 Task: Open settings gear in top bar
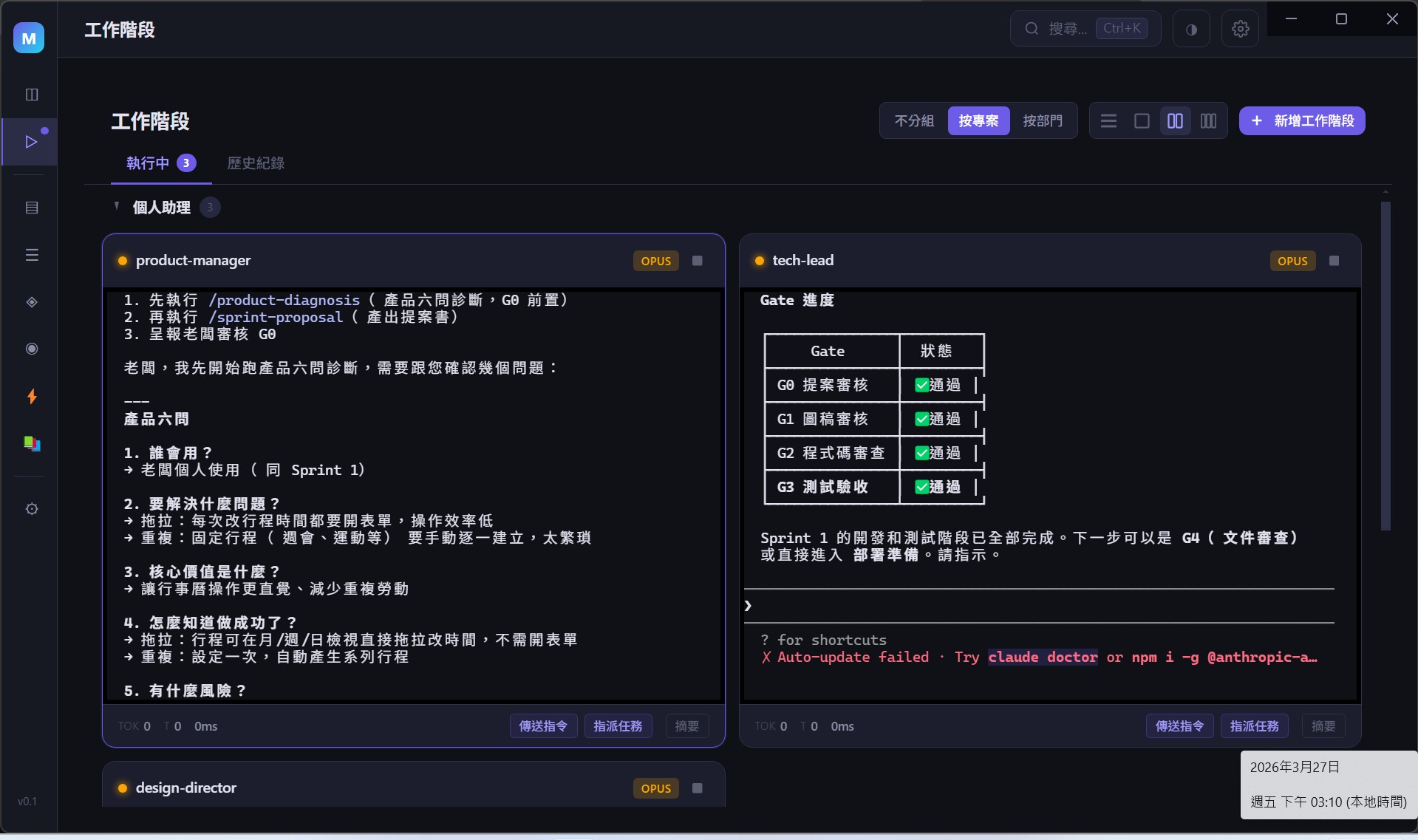[1241, 29]
